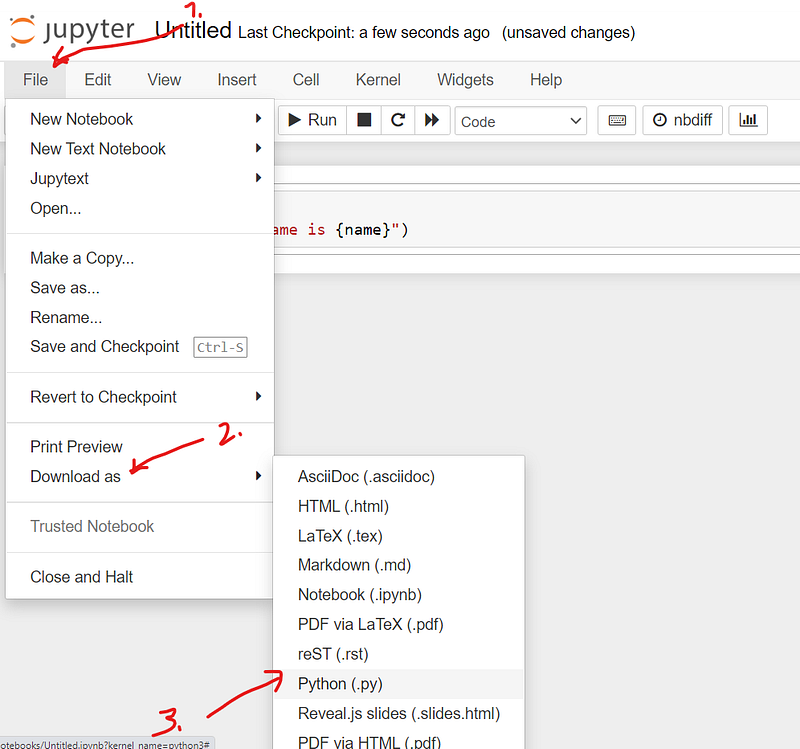Screen dimensions: 800x749
Task: Open the Cell menu
Action: pos(306,80)
